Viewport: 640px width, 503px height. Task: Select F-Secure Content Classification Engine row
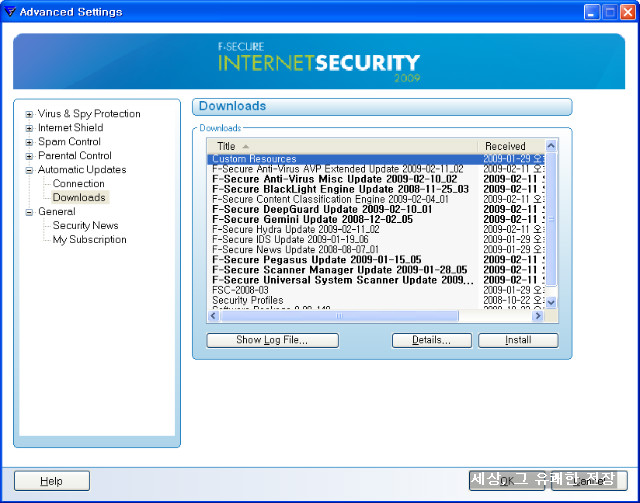coord(376,199)
